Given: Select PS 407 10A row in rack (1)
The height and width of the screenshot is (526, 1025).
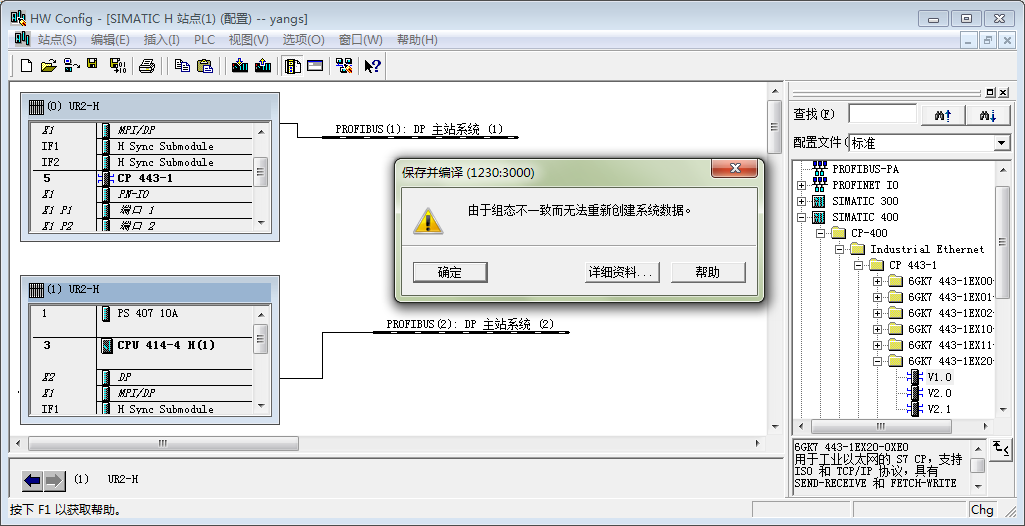Looking at the screenshot, I should [142, 314].
